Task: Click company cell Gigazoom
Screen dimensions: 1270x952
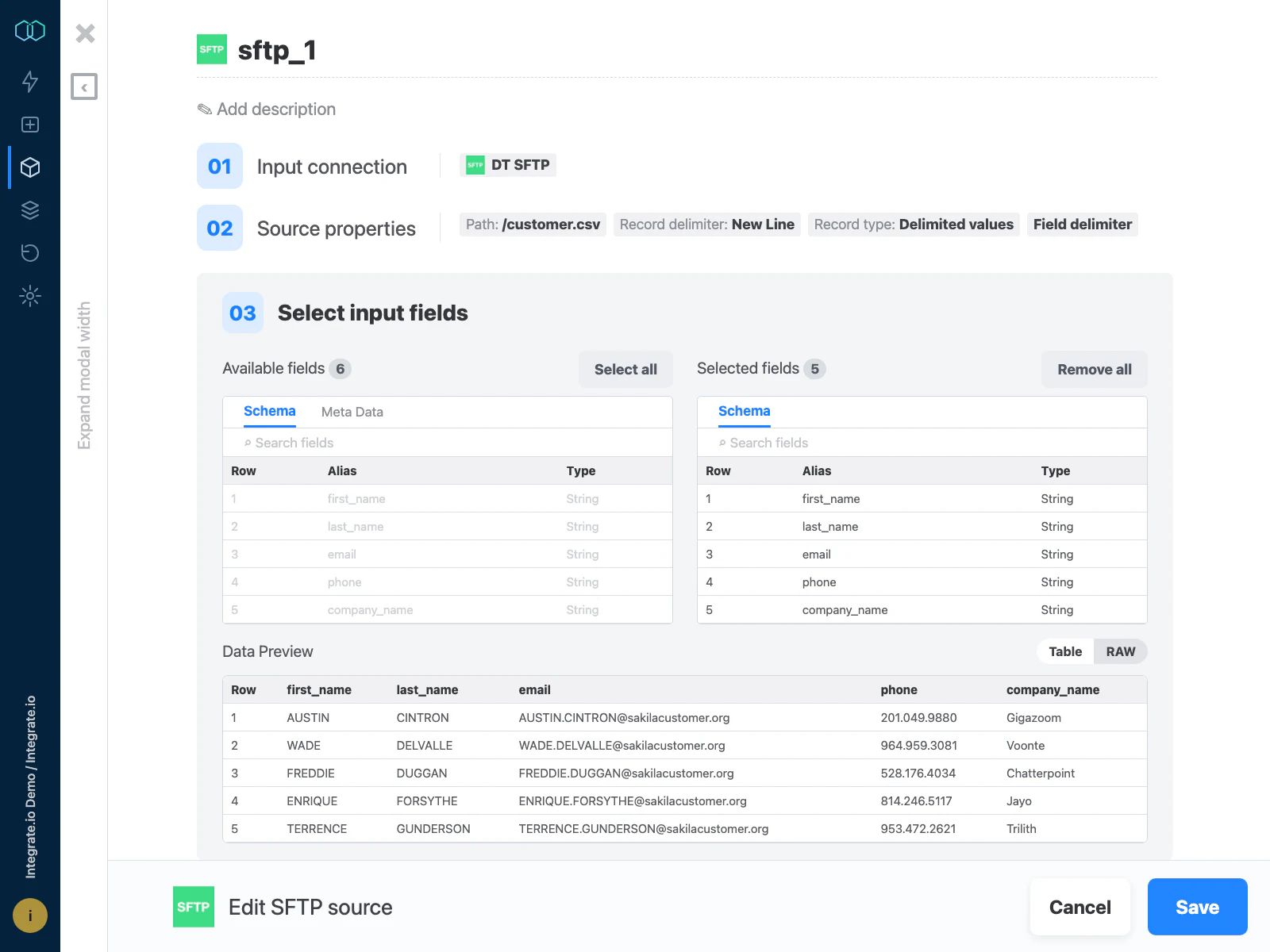Action: (1033, 718)
